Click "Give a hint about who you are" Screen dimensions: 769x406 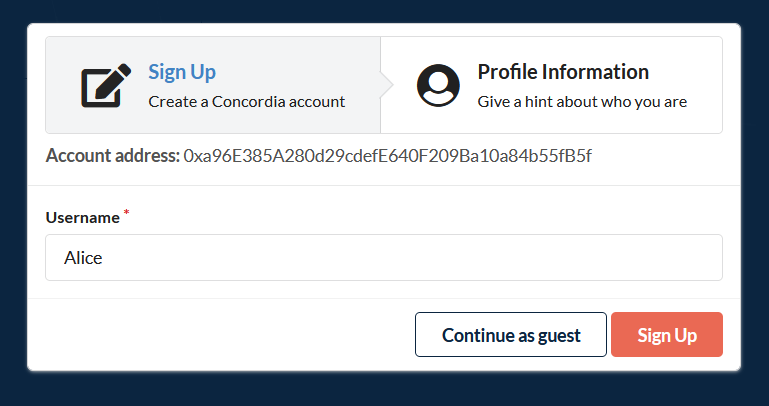(x=582, y=101)
